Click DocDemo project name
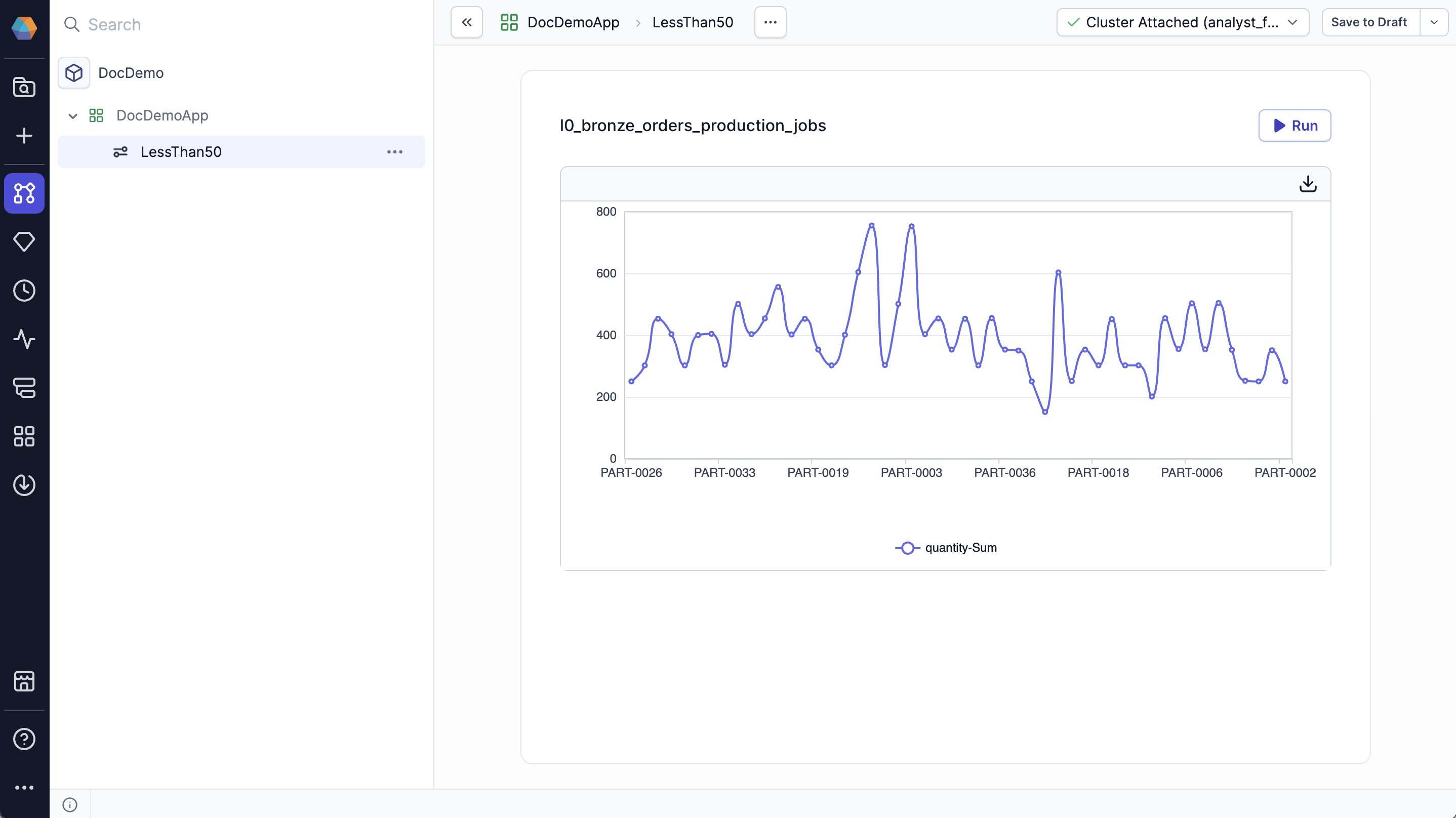Viewport: 1456px width, 818px height. [131, 73]
